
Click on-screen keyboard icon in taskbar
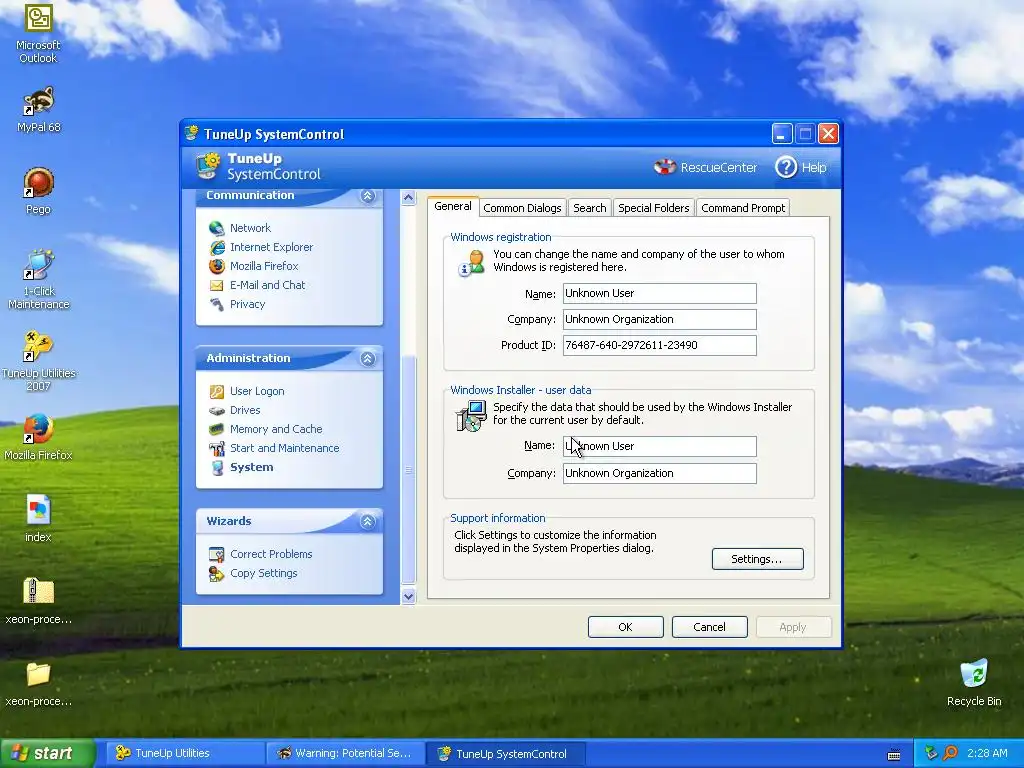894,755
